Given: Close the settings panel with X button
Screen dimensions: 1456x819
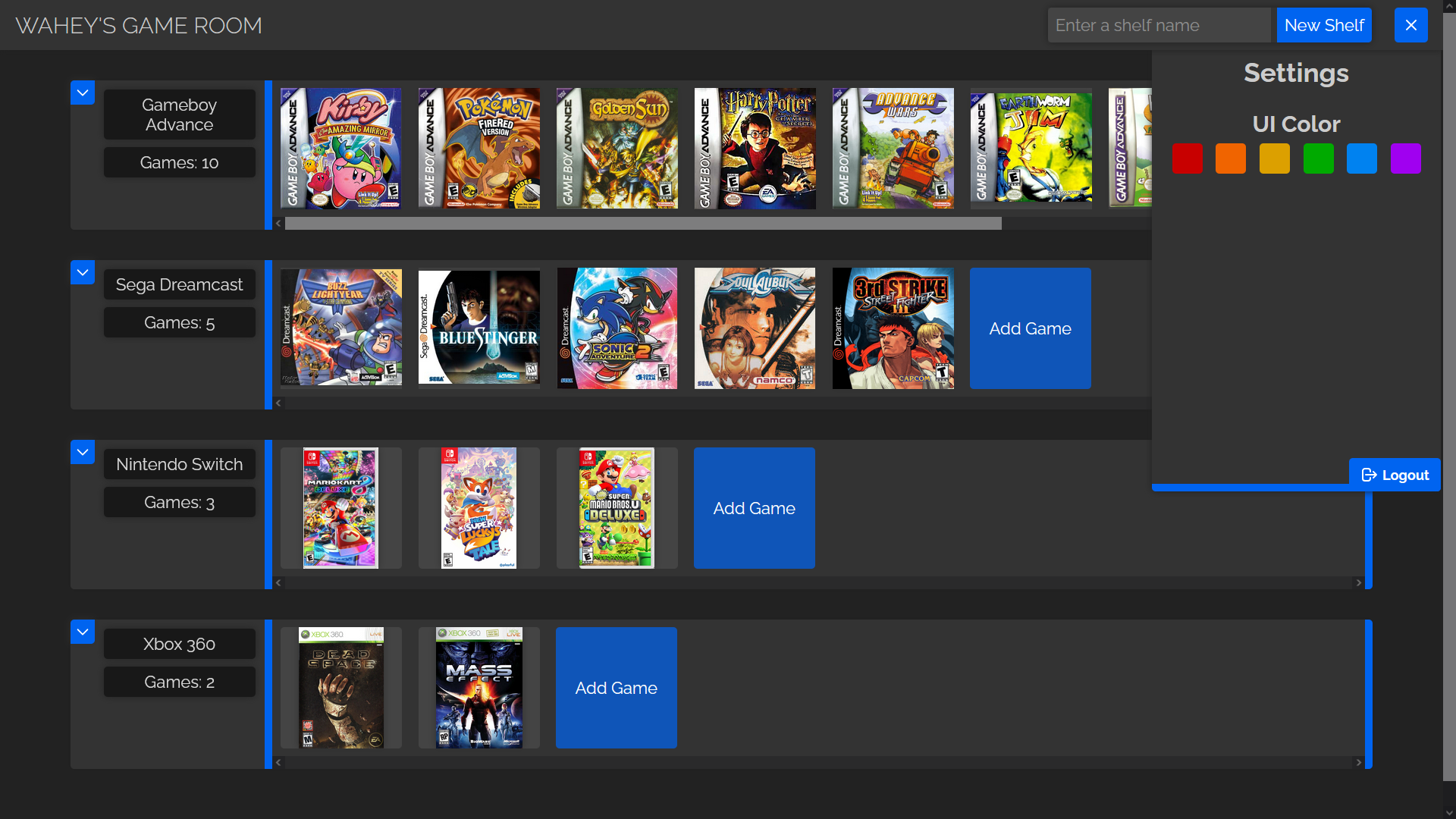Looking at the screenshot, I should point(1410,25).
